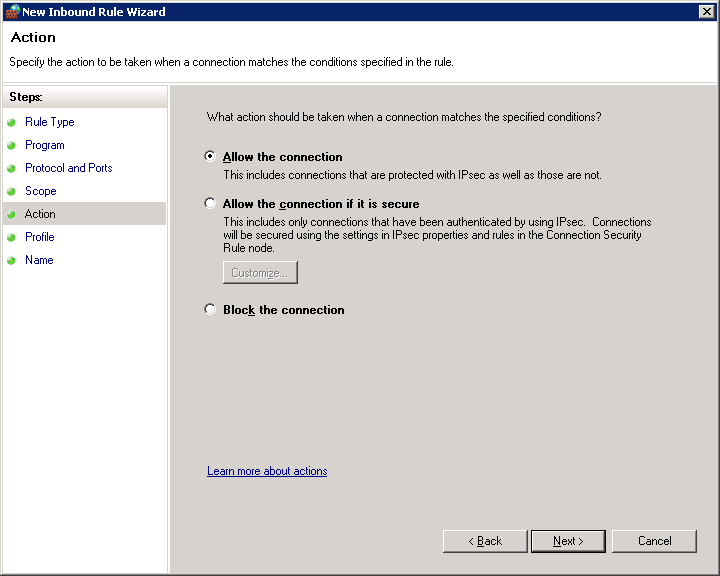
Task: Choose Allow the connection if it is secure
Action: (x=210, y=203)
